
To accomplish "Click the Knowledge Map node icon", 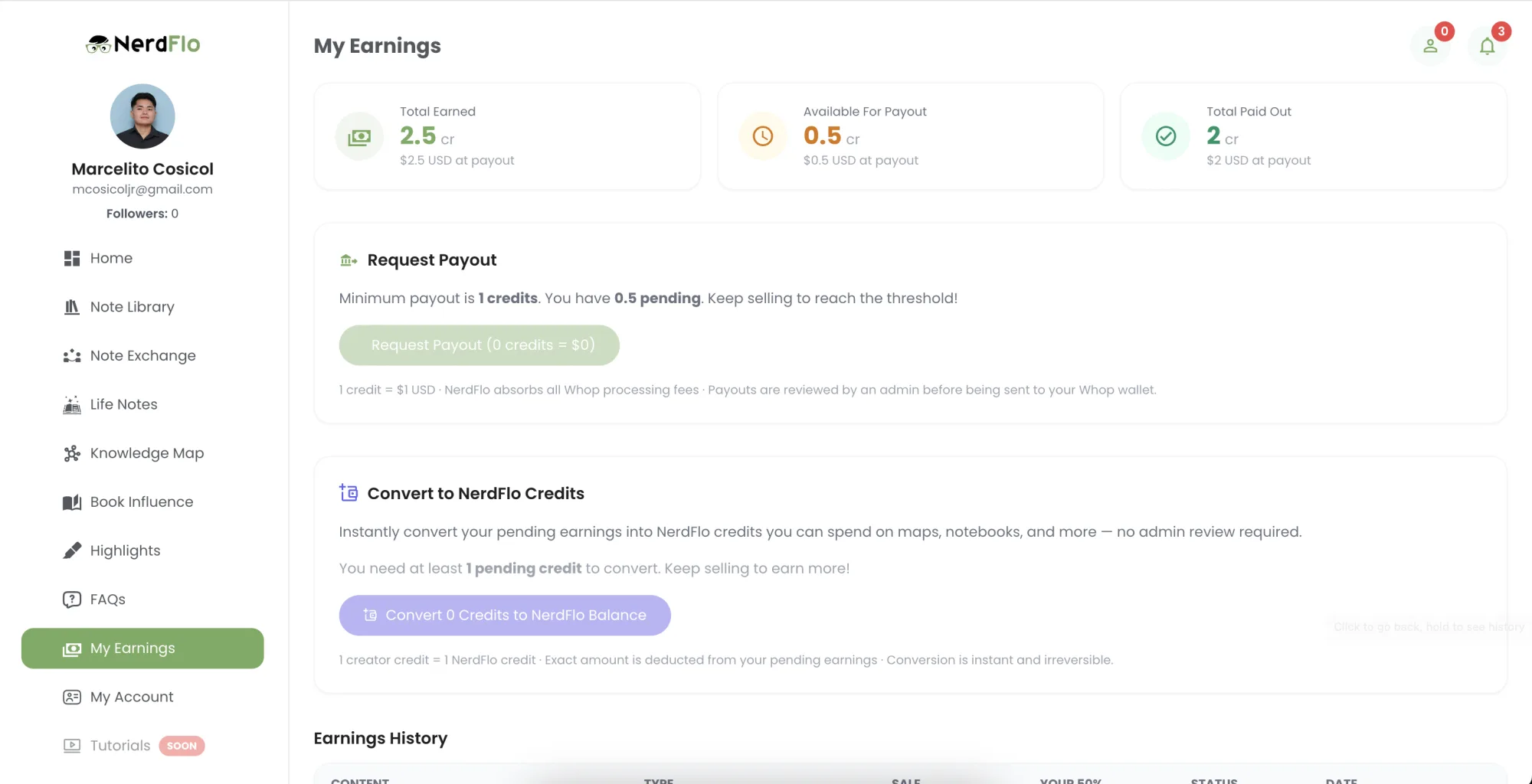I will [72, 453].
